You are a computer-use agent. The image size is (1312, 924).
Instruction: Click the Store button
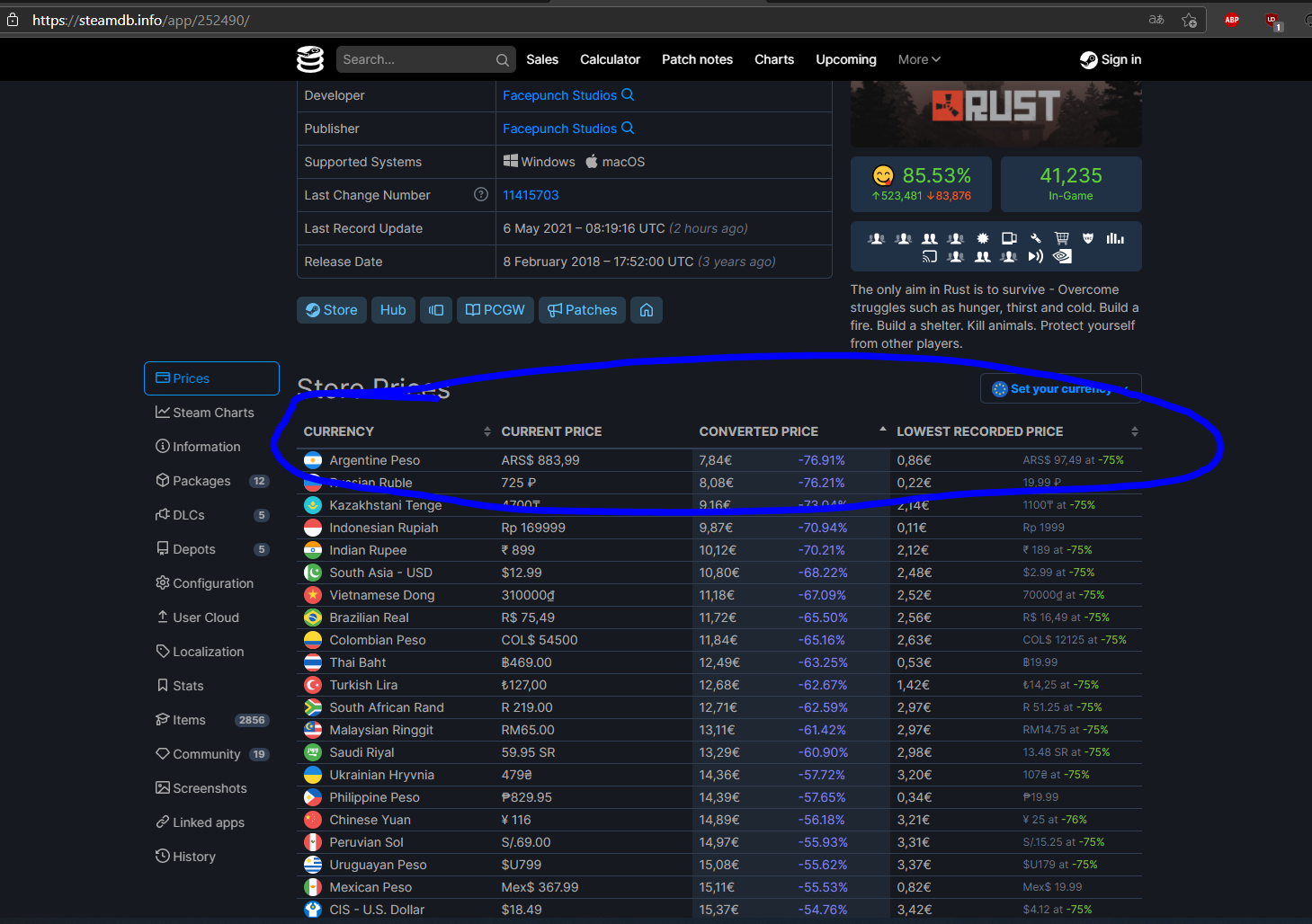[x=332, y=310]
